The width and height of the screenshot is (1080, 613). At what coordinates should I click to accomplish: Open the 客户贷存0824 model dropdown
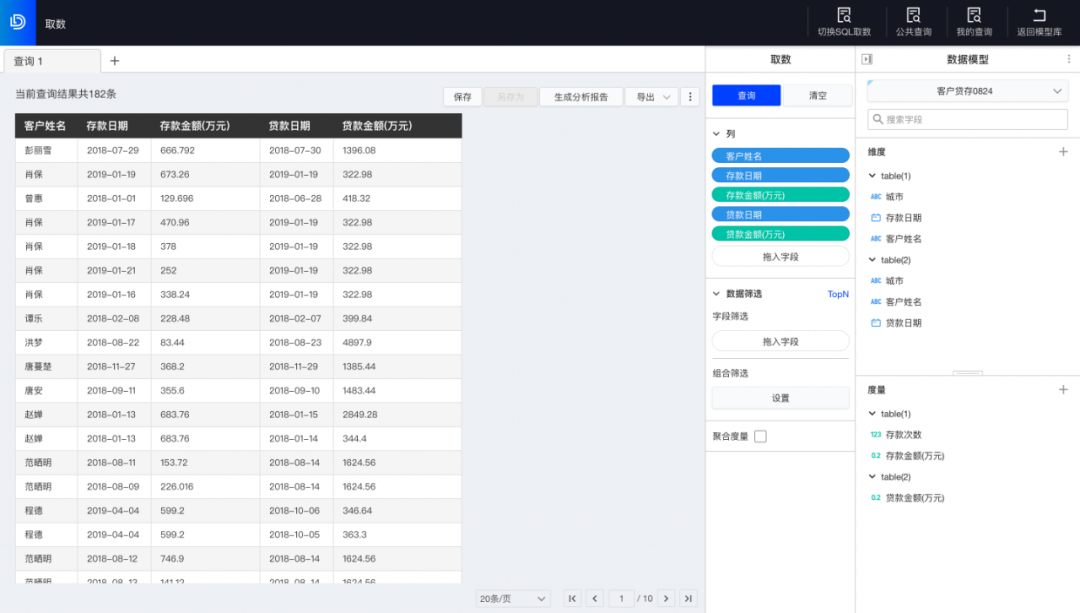point(966,92)
